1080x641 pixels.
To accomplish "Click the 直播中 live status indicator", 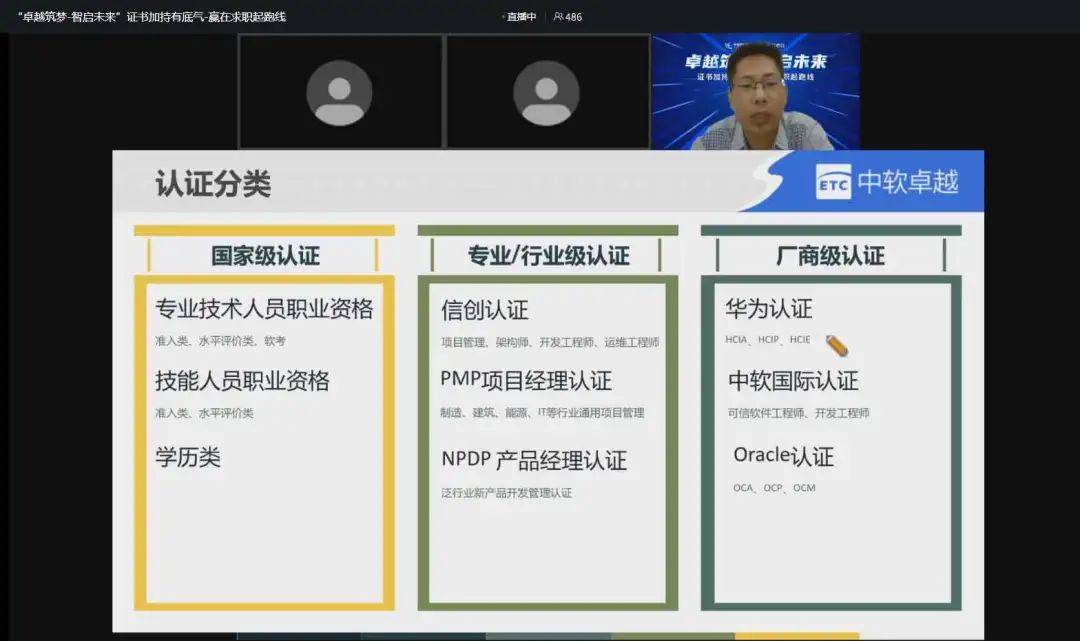I will point(520,17).
